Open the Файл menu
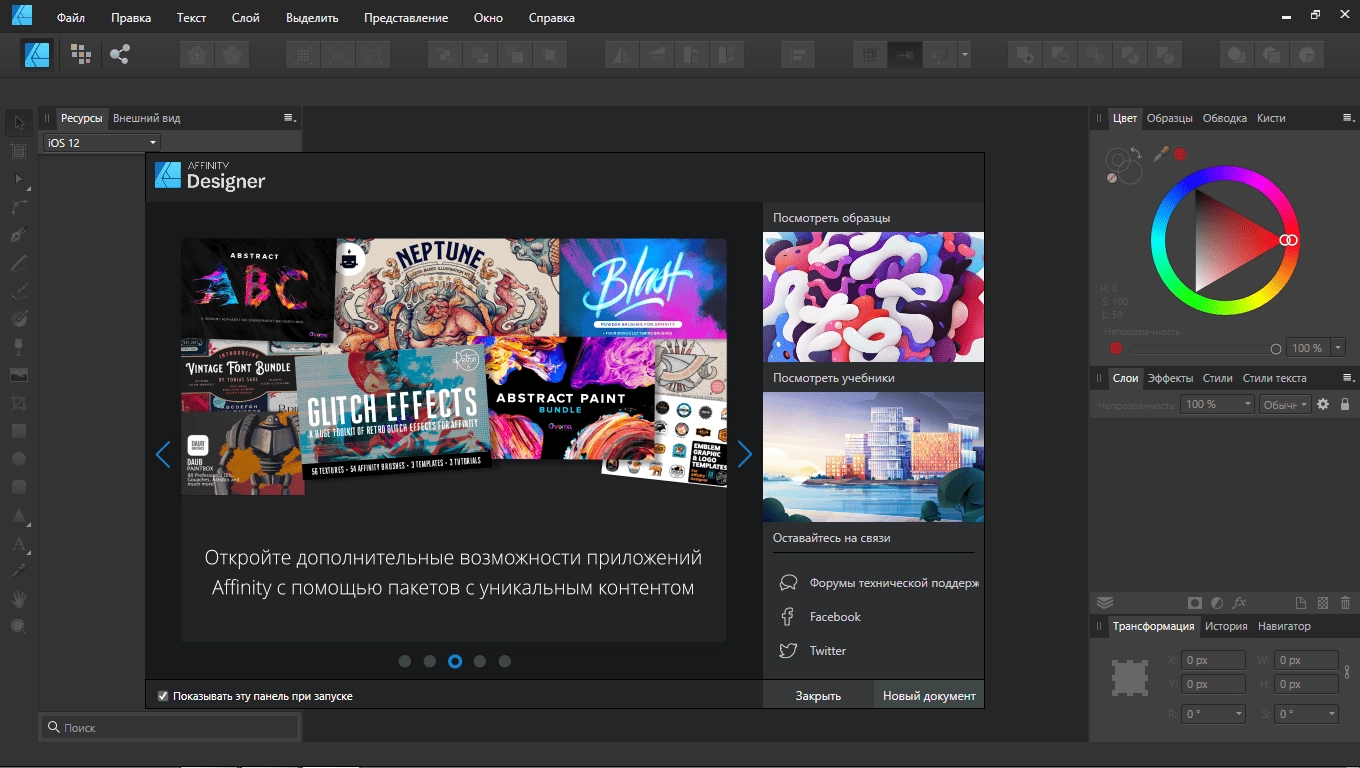Screen dimensions: 1360x768 [x=71, y=18]
